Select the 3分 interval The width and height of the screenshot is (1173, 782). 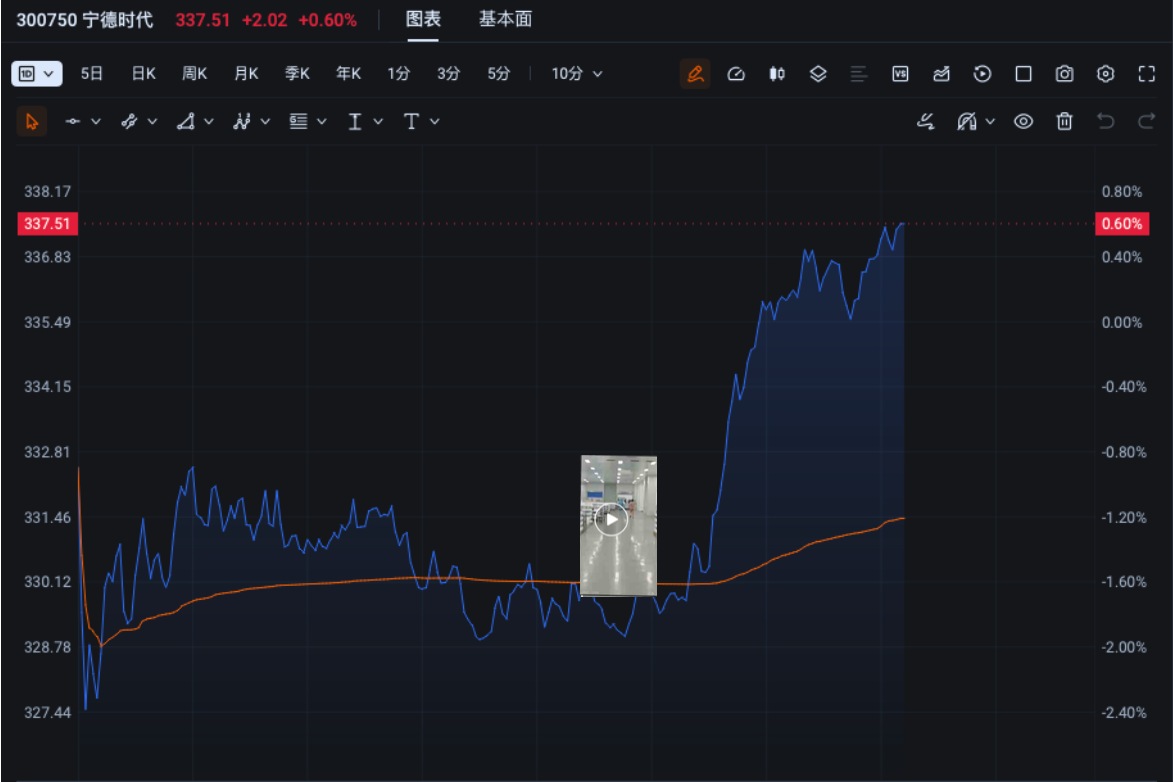tap(448, 73)
